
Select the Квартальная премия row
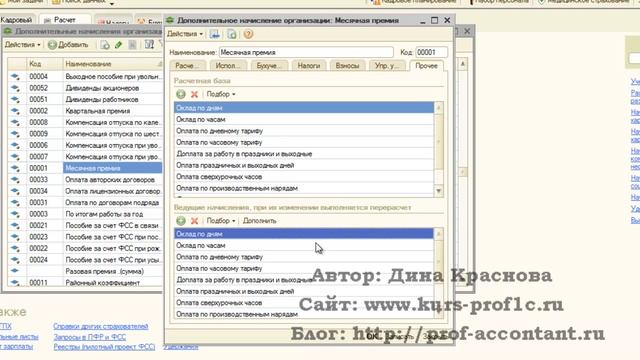85,111
